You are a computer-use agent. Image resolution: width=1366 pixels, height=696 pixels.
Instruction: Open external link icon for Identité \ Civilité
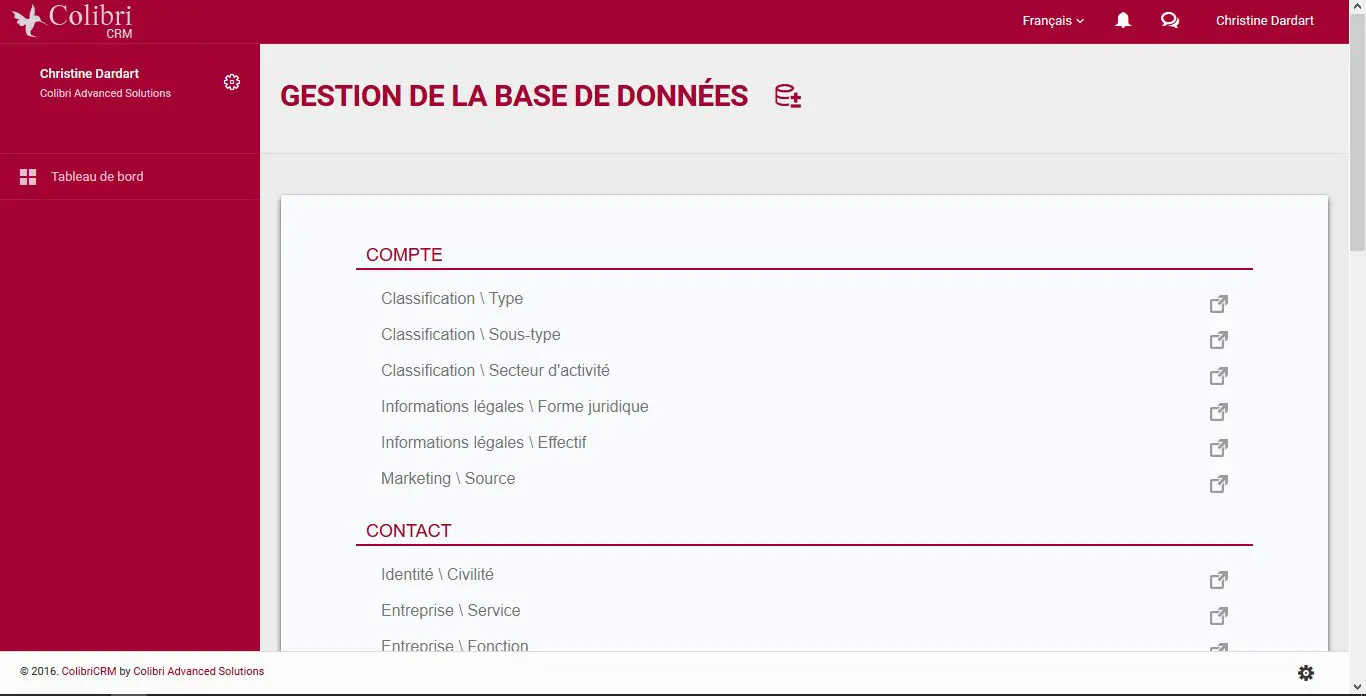pos(1219,579)
